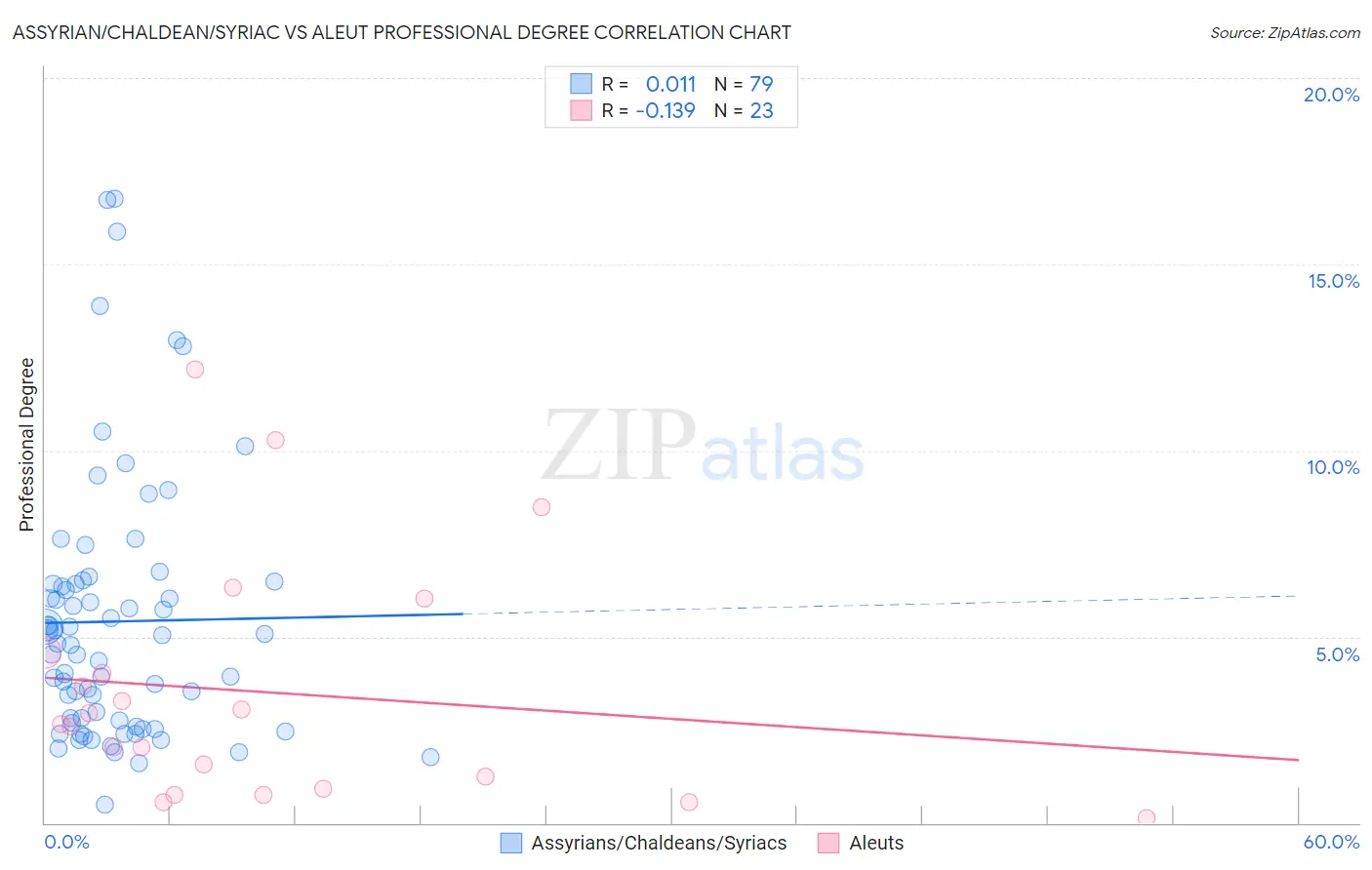Click the lowest-right pink data point
This screenshot has height=870, width=1372.
[x=1147, y=817]
